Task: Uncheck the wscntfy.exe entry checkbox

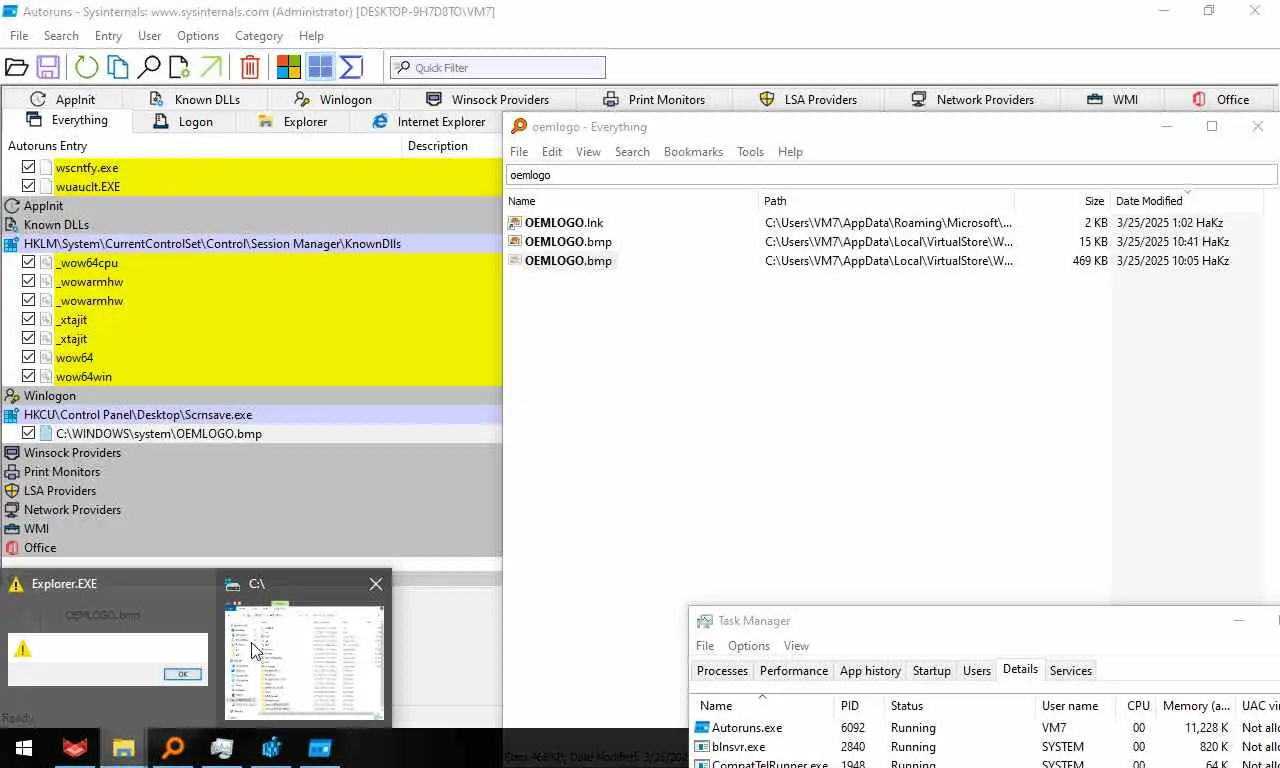Action: coord(29,167)
